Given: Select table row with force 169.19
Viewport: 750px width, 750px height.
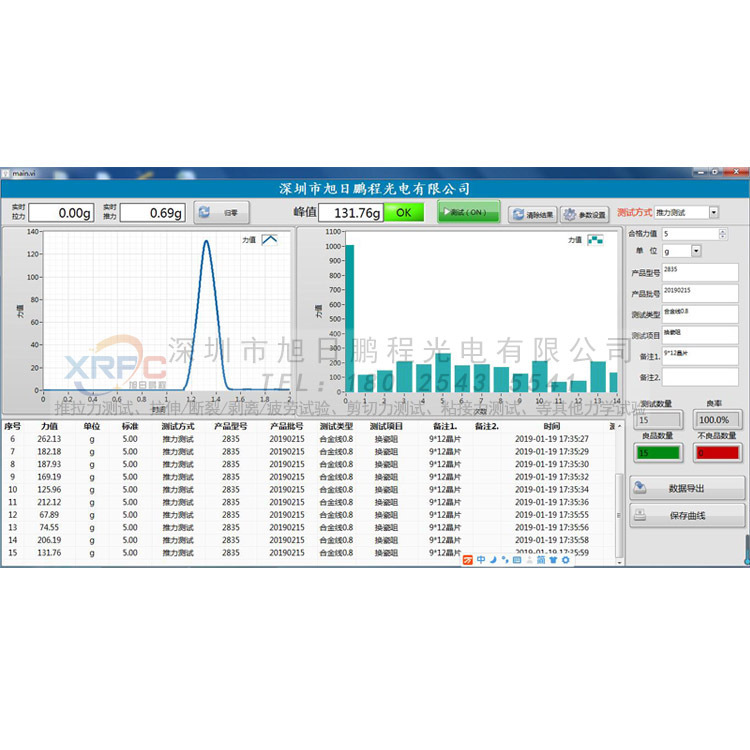Looking at the screenshot, I should pos(309,477).
